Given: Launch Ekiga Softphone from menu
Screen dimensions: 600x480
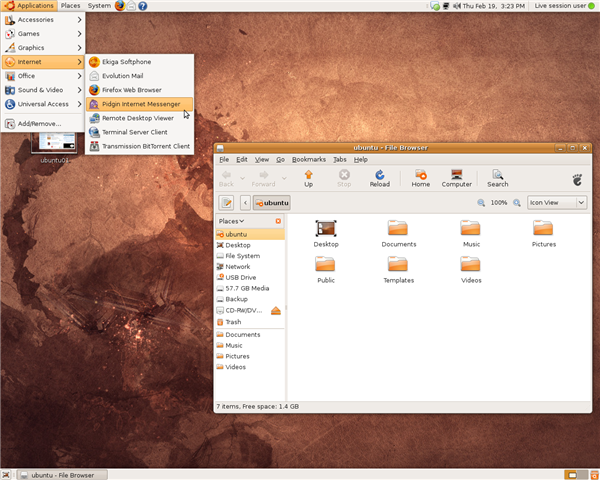Looking at the screenshot, I should [140, 62].
